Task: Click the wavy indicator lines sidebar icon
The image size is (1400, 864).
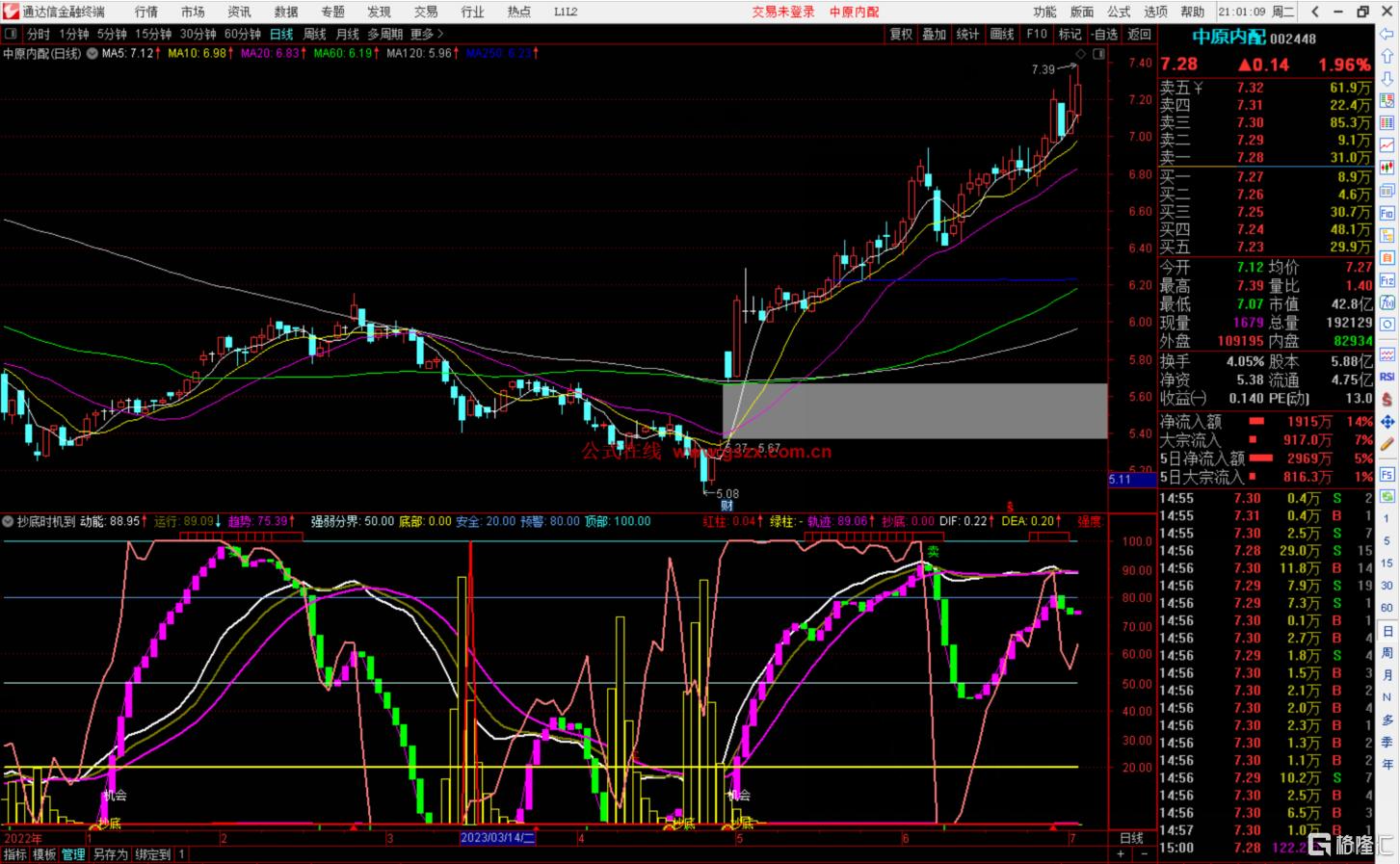Action: (x=1387, y=353)
